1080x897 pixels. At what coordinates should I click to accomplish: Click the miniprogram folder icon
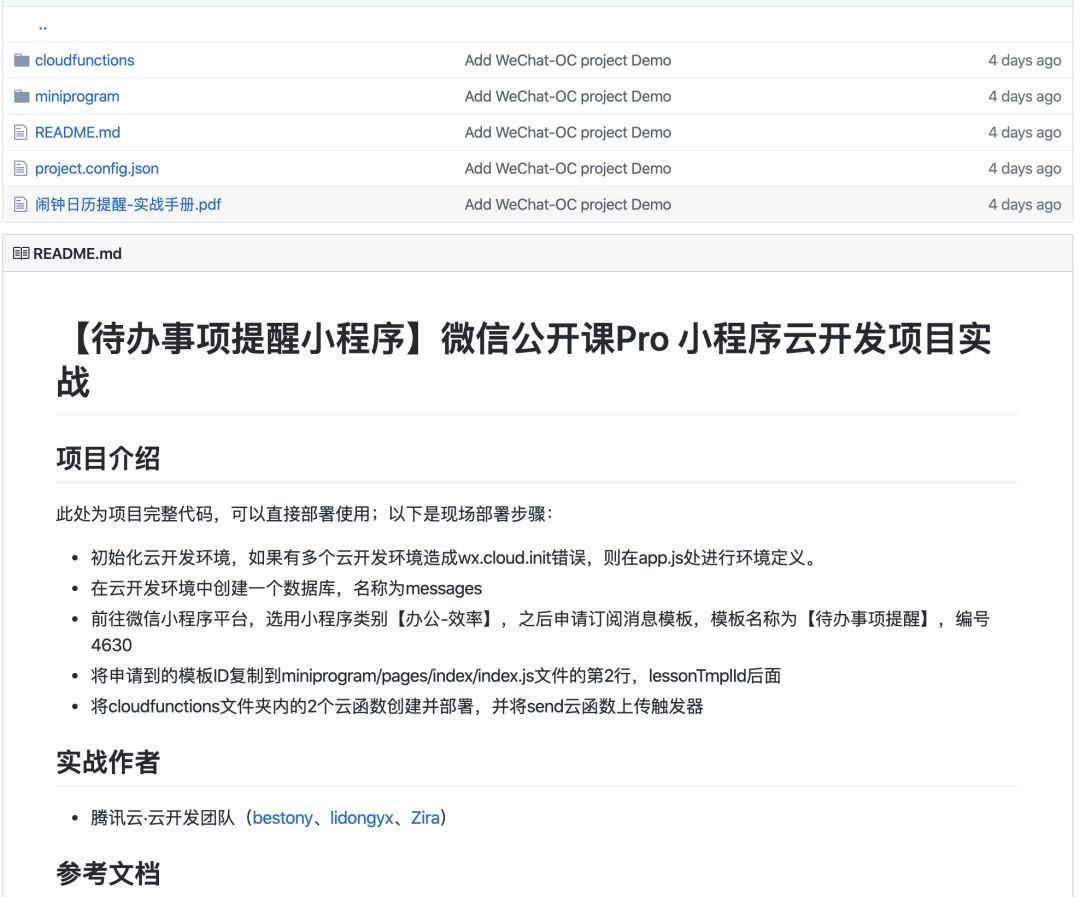pyautogui.click(x=21, y=96)
